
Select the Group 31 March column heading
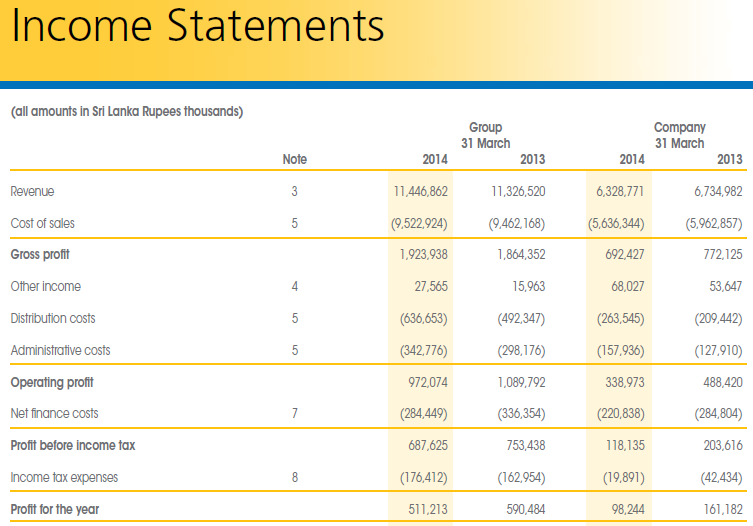[485, 135]
